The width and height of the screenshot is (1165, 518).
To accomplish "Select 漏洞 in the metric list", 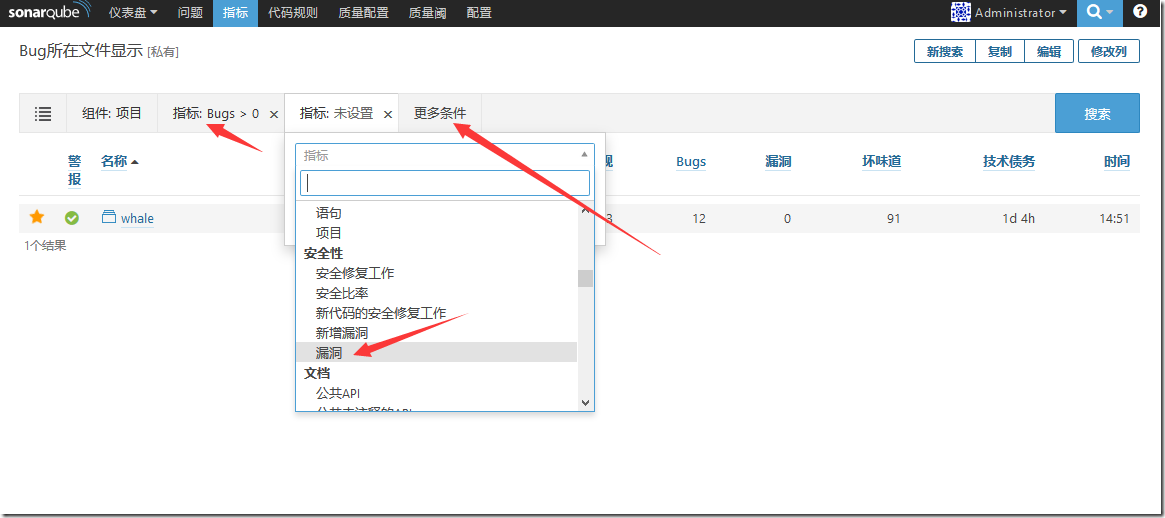I will (x=437, y=352).
